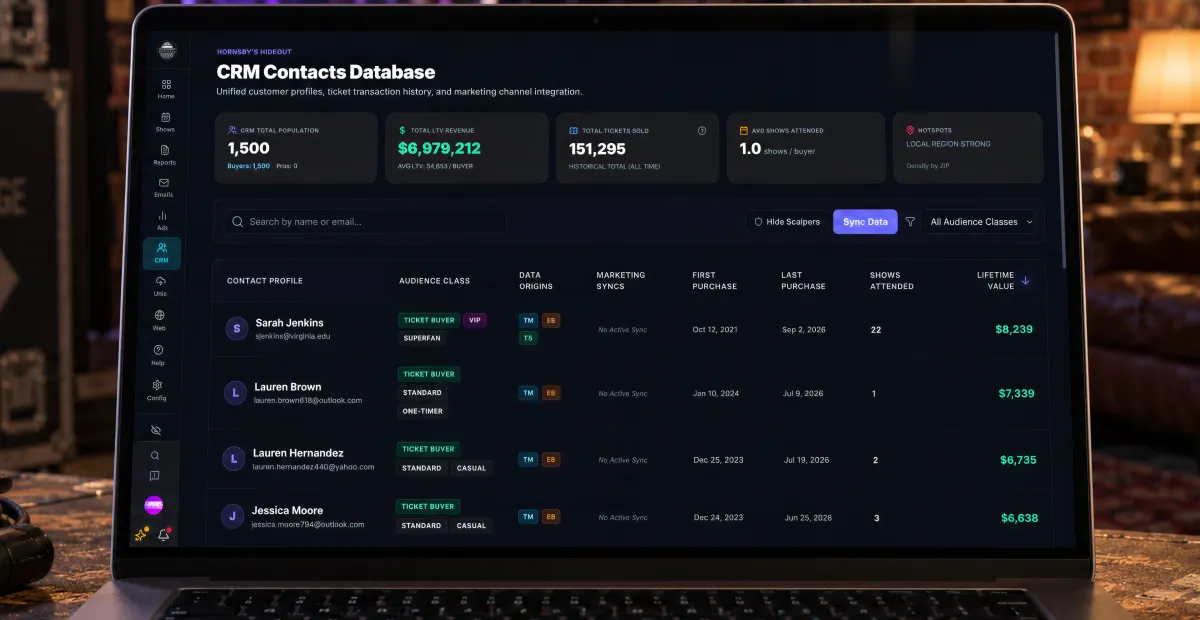Click the Buyers: 1,500 link
Screen dimensions: 1200x620
tap(249, 166)
